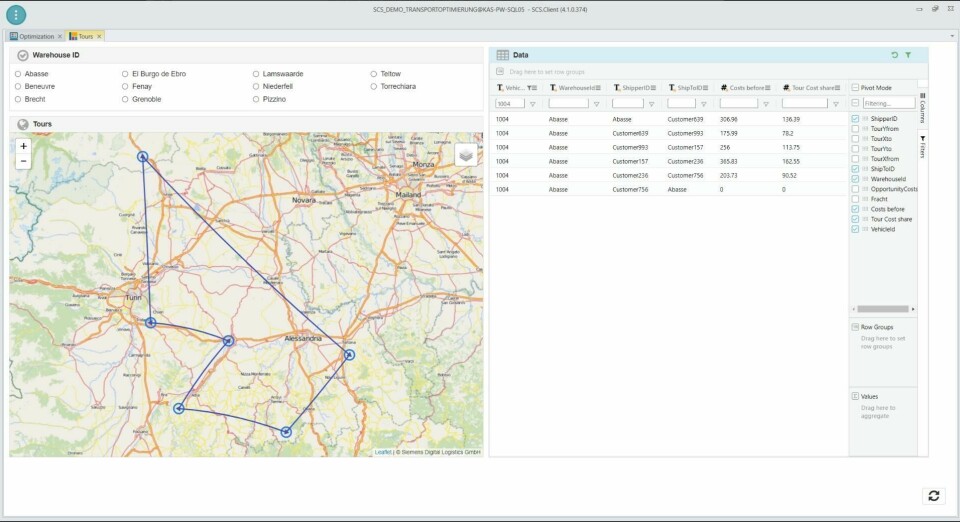Click the tour stop marker near Turin
The image size is (960, 522).
(150, 322)
